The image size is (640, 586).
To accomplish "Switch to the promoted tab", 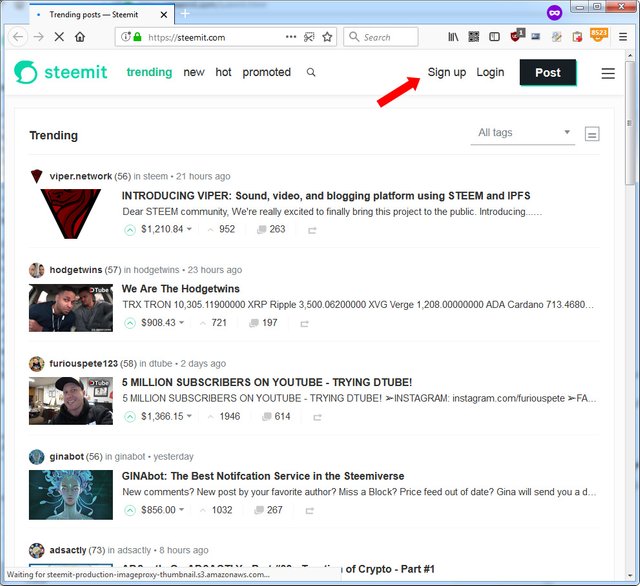I will [x=267, y=72].
